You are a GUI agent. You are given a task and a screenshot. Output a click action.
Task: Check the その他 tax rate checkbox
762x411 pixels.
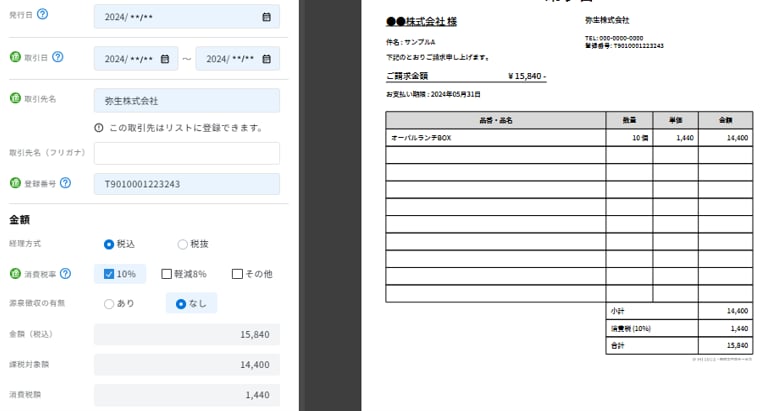(237, 274)
